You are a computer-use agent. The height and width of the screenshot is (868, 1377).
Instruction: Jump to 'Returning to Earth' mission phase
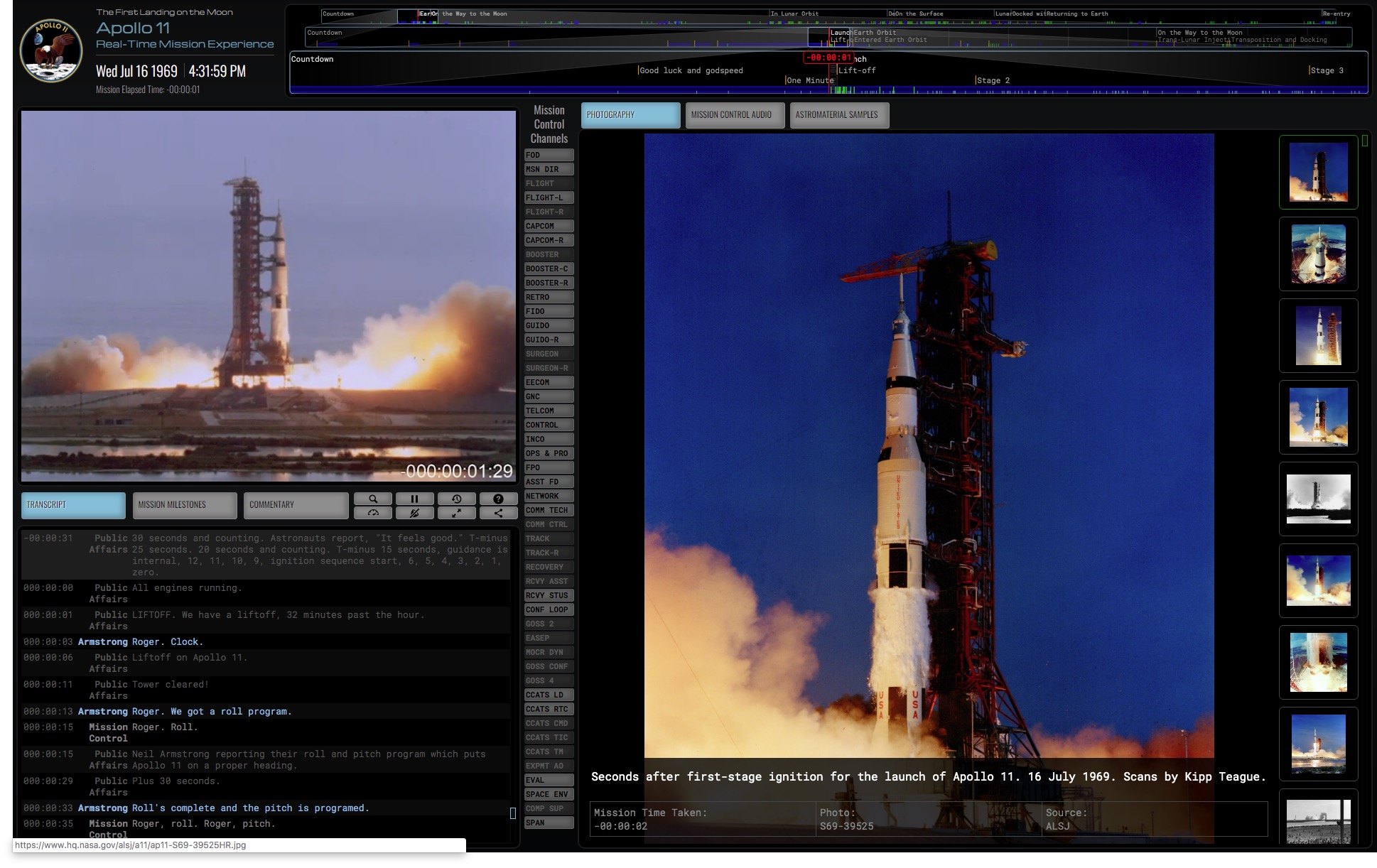point(1077,13)
